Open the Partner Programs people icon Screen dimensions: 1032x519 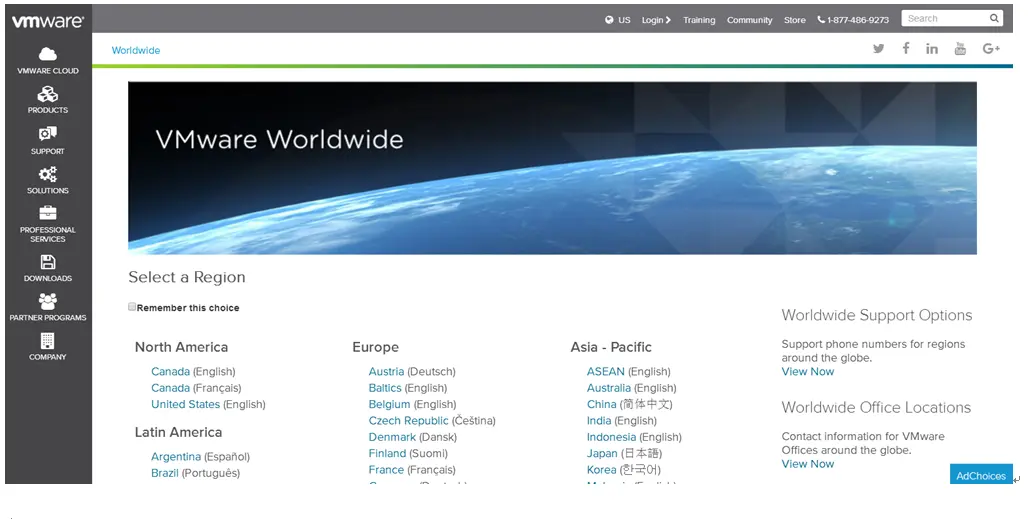[x=47, y=301]
